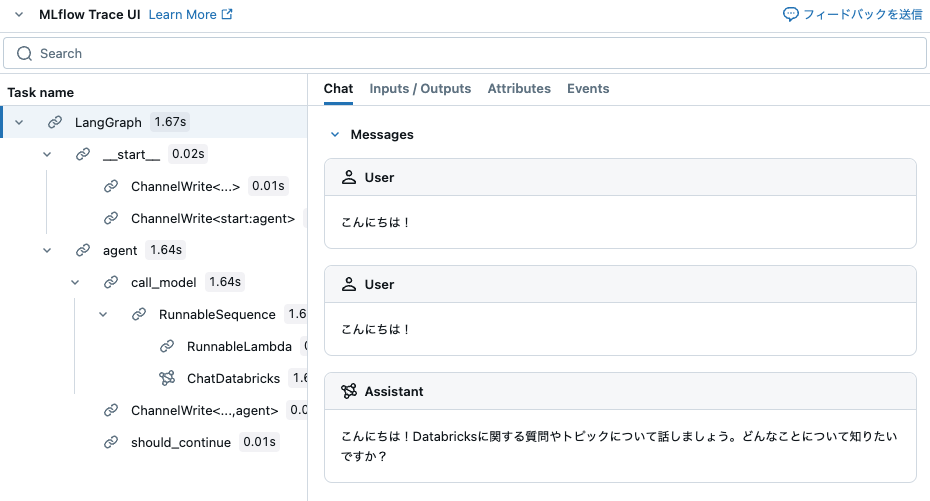Screen dimensions: 930x501
Task: Click into the Search input field
Action: (x=465, y=53)
